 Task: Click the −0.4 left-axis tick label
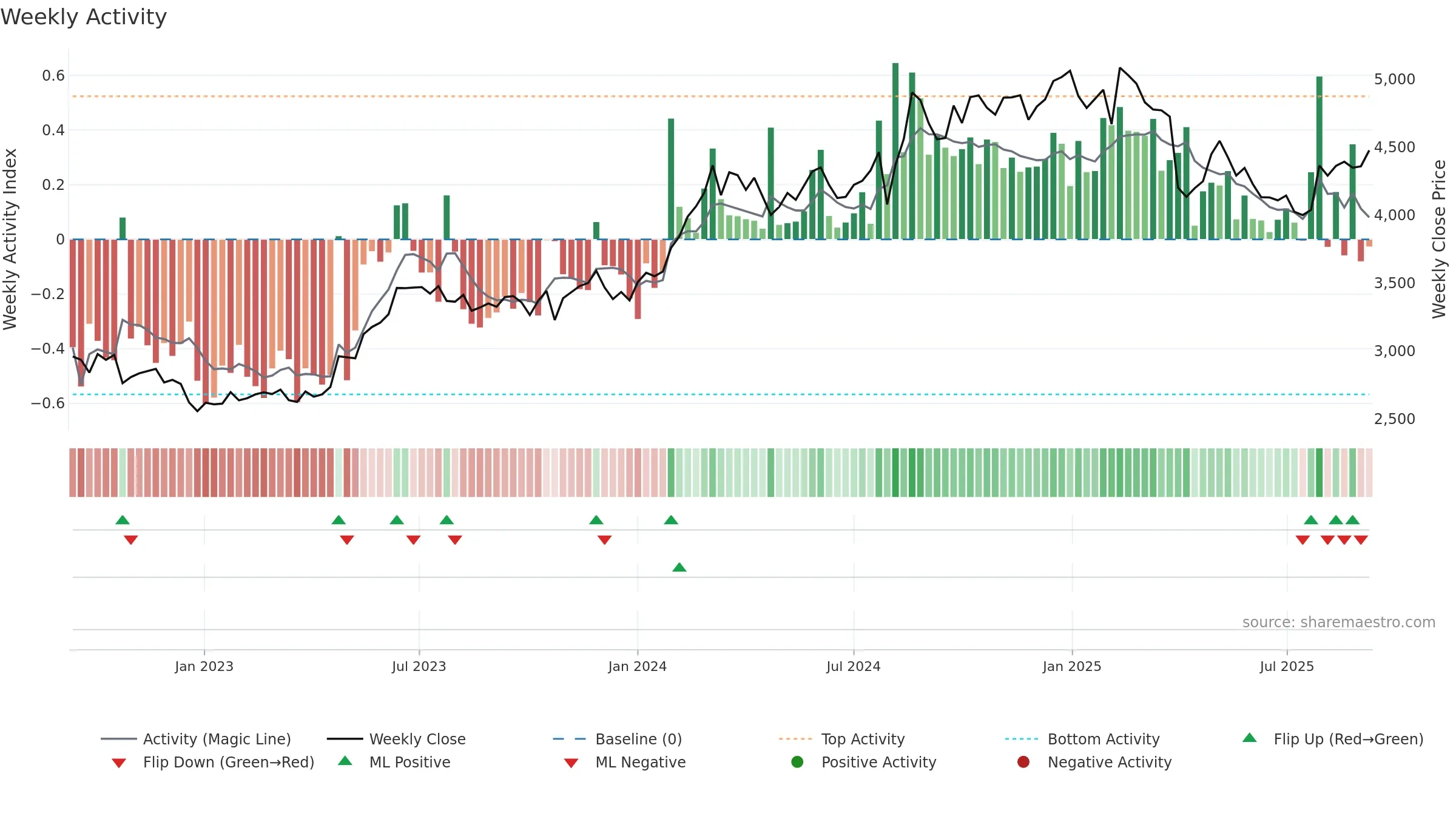48,348
